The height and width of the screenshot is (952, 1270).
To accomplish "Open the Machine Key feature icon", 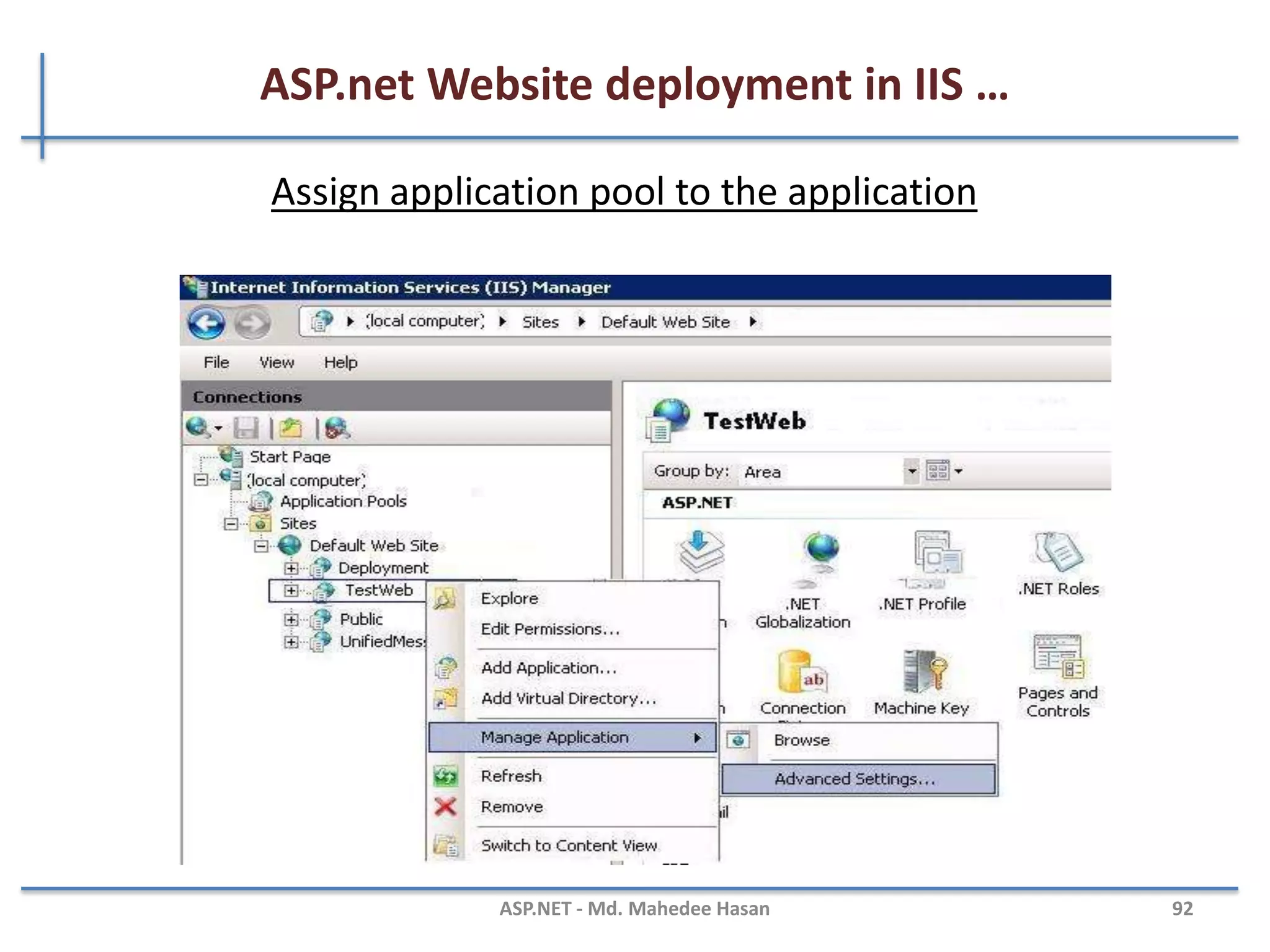I will click(x=925, y=672).
